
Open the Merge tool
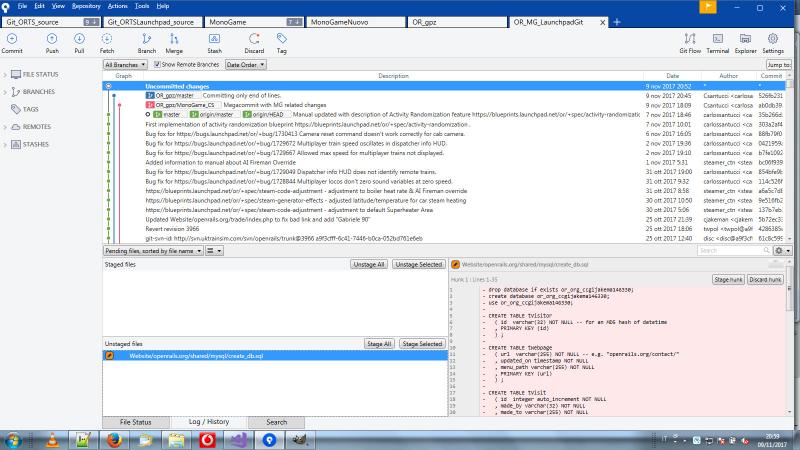pos(174,43)
